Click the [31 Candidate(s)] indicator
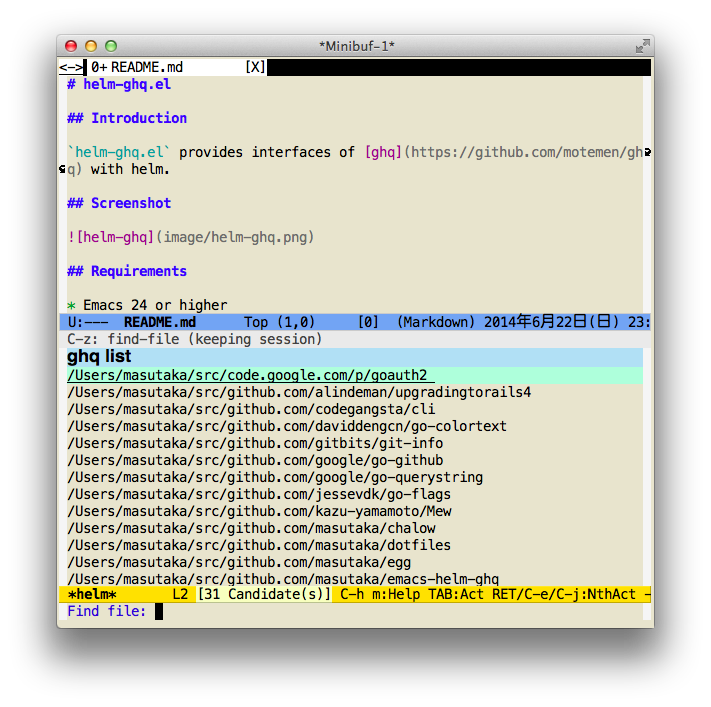 [264, 595]
